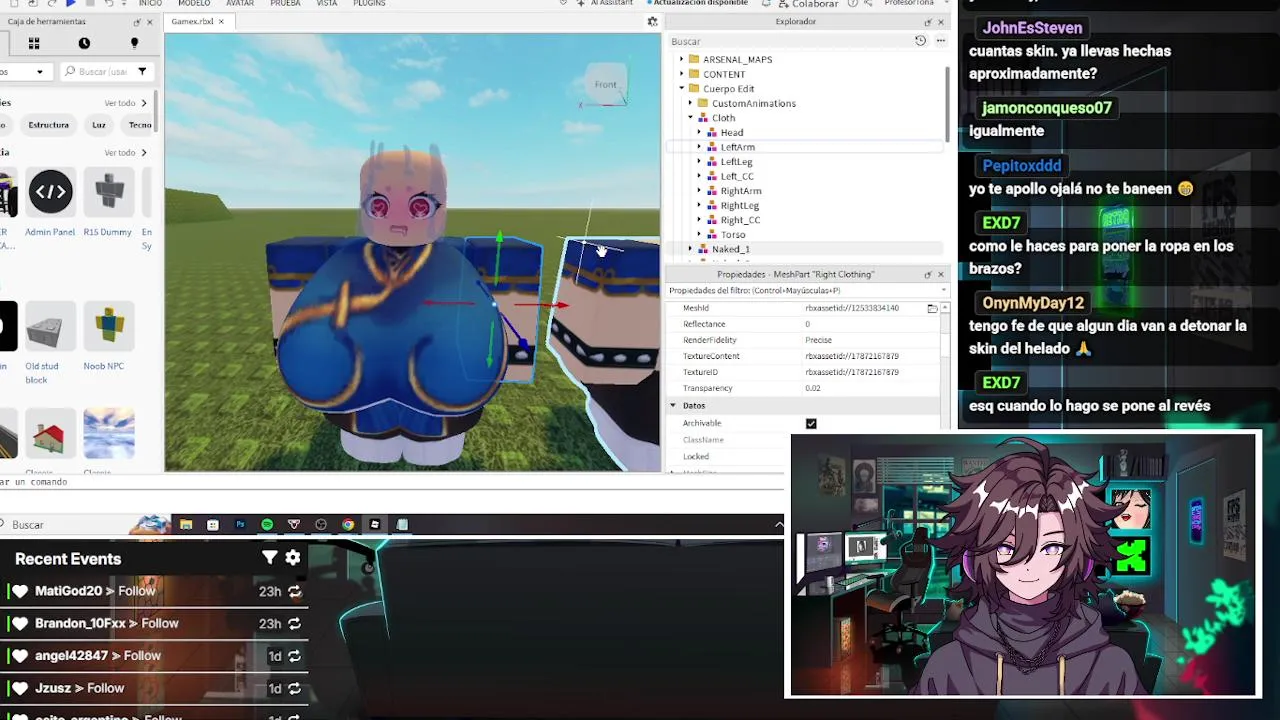Image resolution: width=1280 pixels, height=720 pixels.
Task: Click the Front view selector cube
Action: click(606, 85)
